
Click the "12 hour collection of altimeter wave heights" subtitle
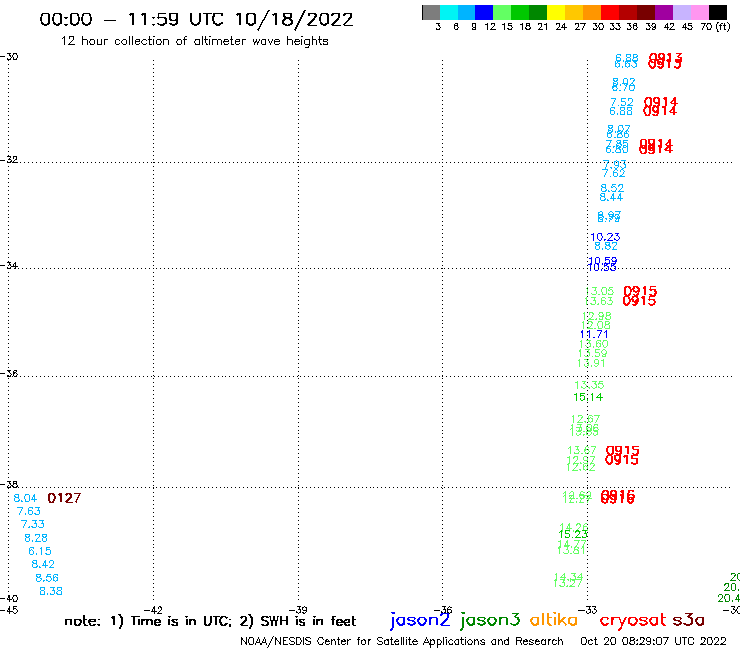click(194, 42)
